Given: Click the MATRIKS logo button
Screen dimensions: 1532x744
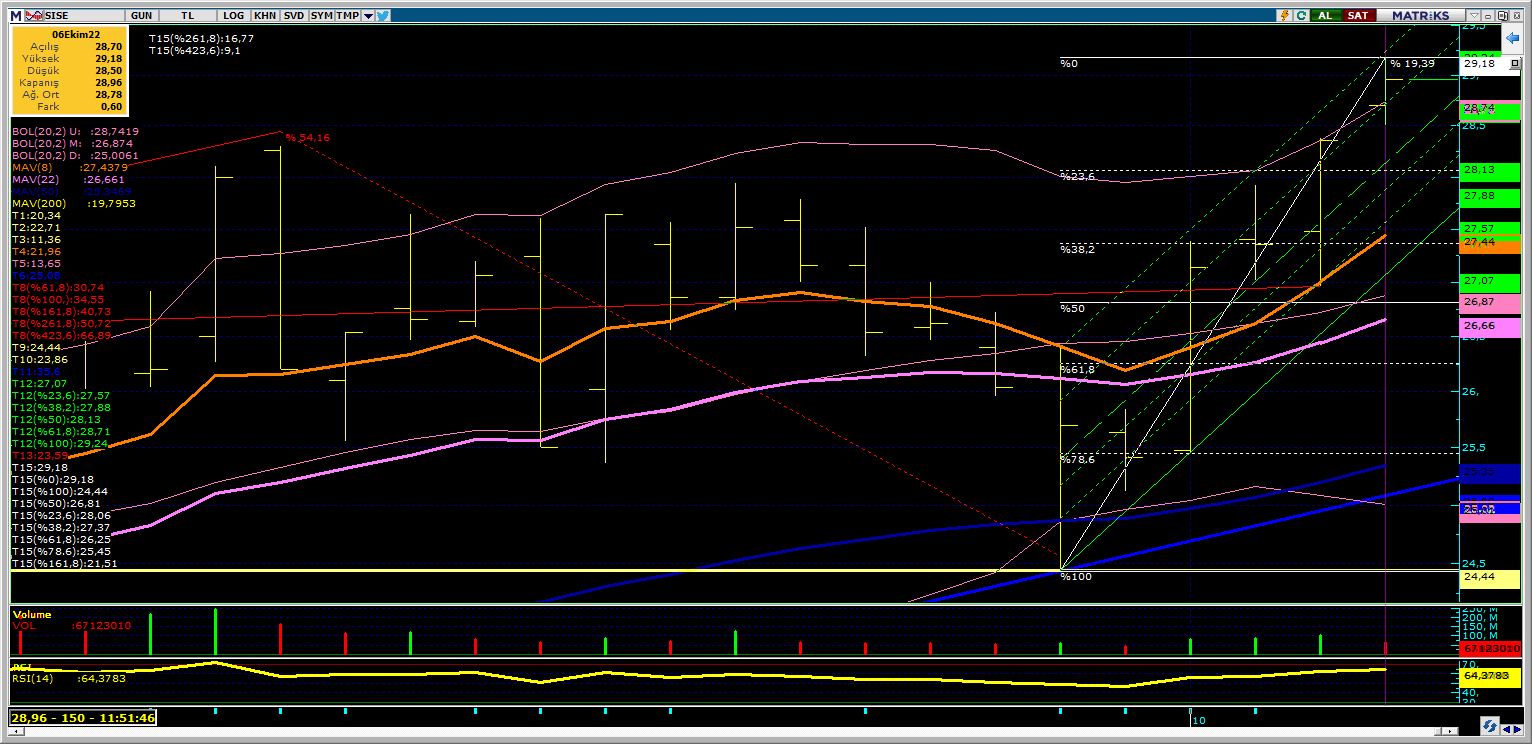Looking at the screenshot, I should [x=1421, y=16].
